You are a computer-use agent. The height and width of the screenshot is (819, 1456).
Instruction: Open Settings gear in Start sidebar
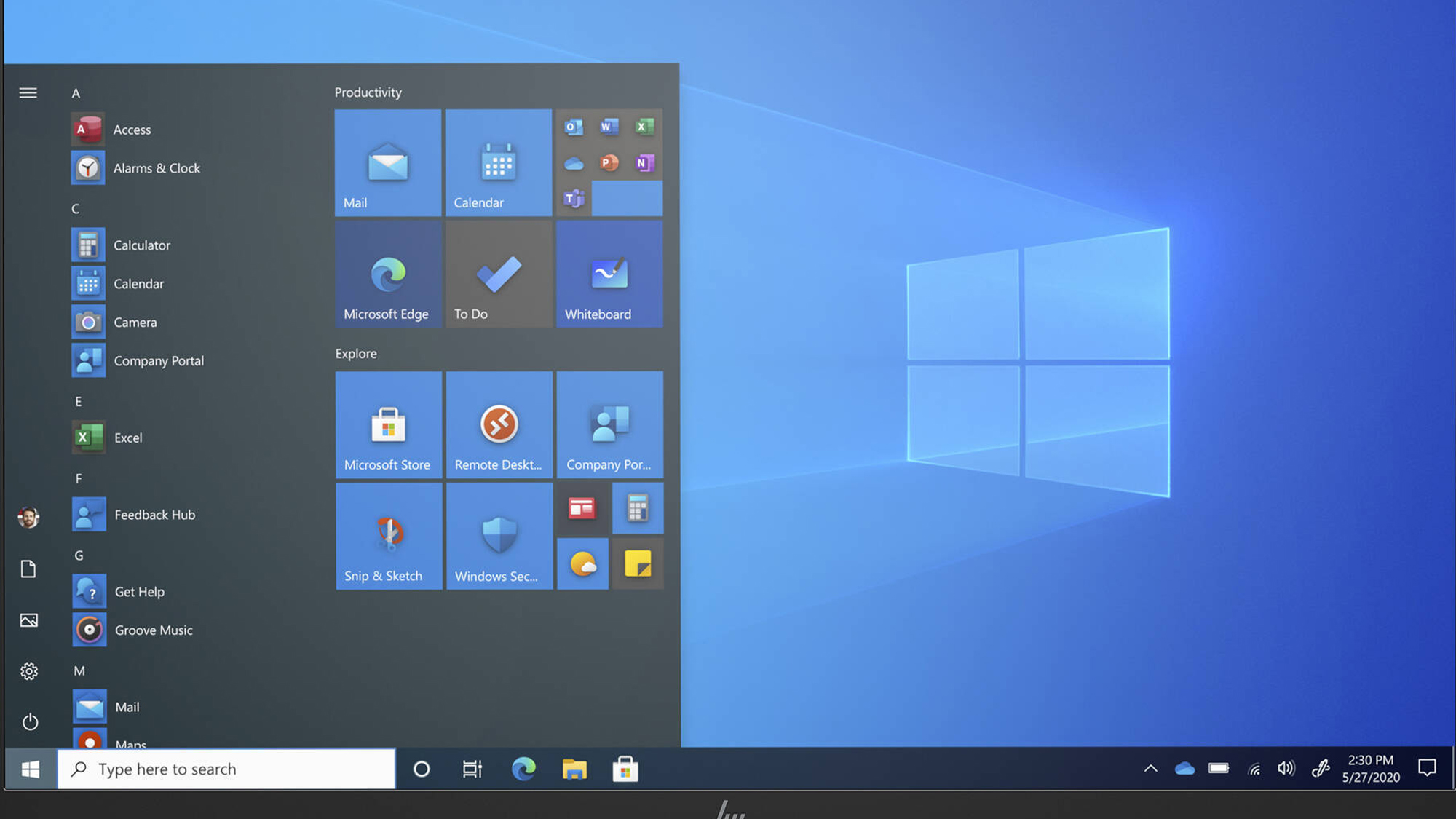[x=29, y=671]
